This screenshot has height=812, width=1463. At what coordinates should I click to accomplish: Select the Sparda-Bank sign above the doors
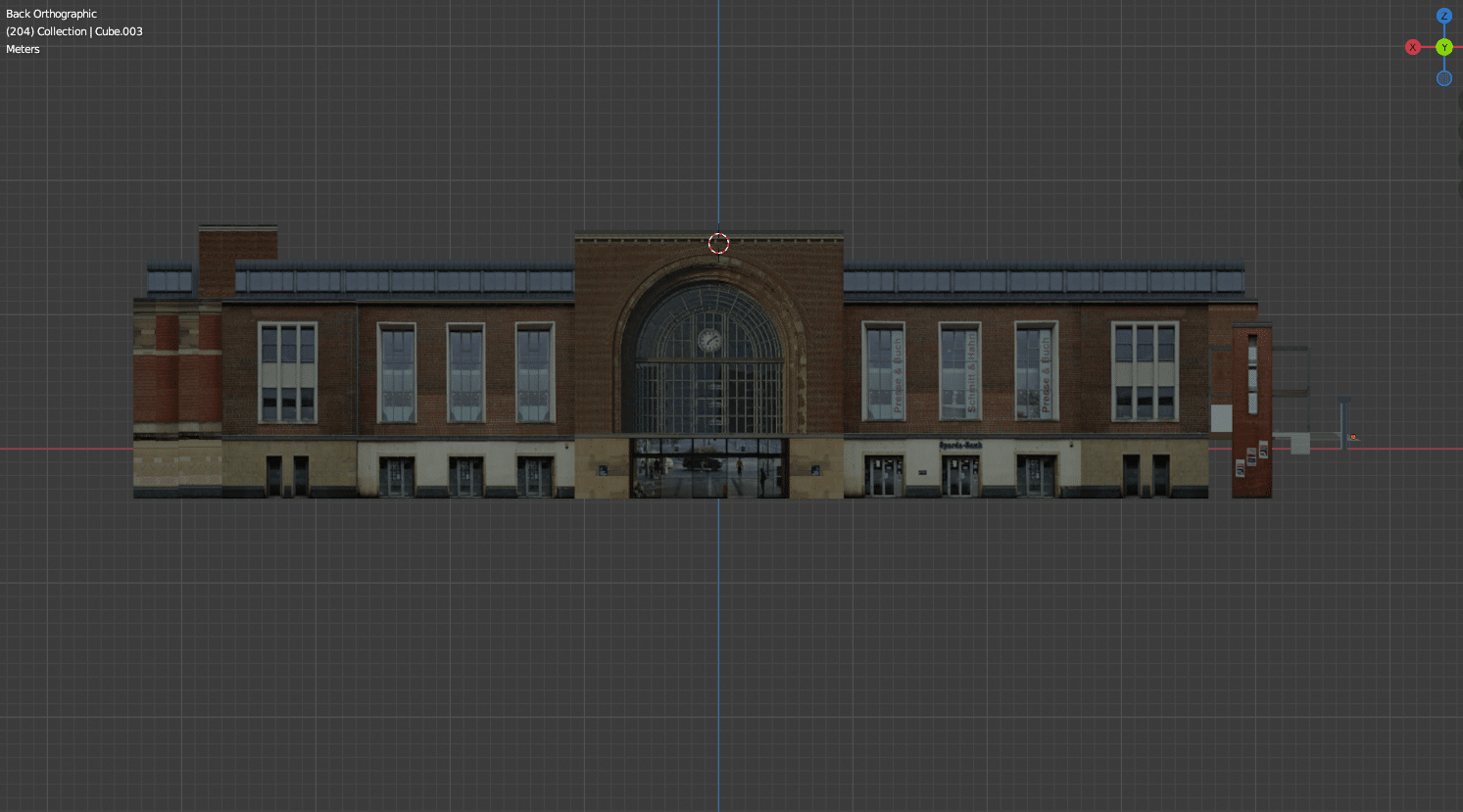pos(960,446)
